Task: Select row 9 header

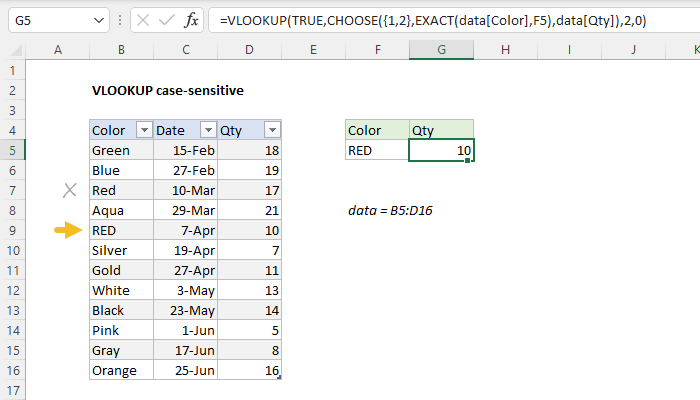Action: (13, 230)
